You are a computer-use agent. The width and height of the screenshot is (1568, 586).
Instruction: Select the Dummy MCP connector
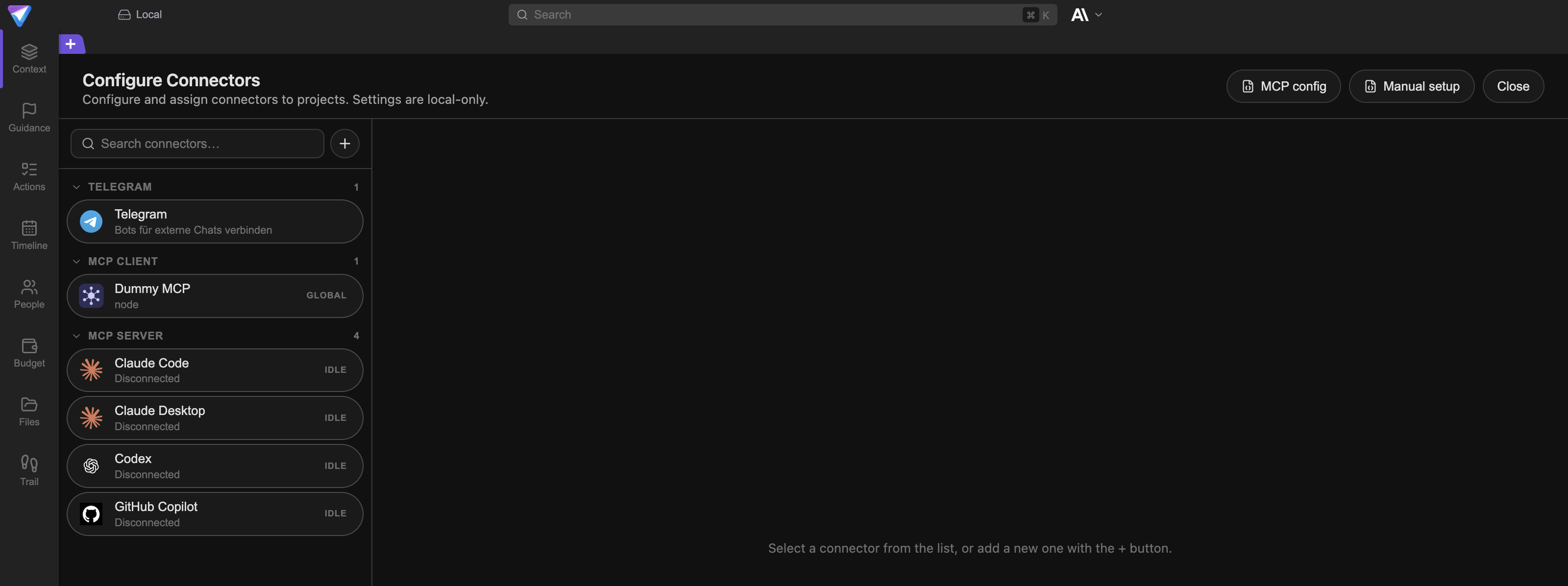point(215,296)
